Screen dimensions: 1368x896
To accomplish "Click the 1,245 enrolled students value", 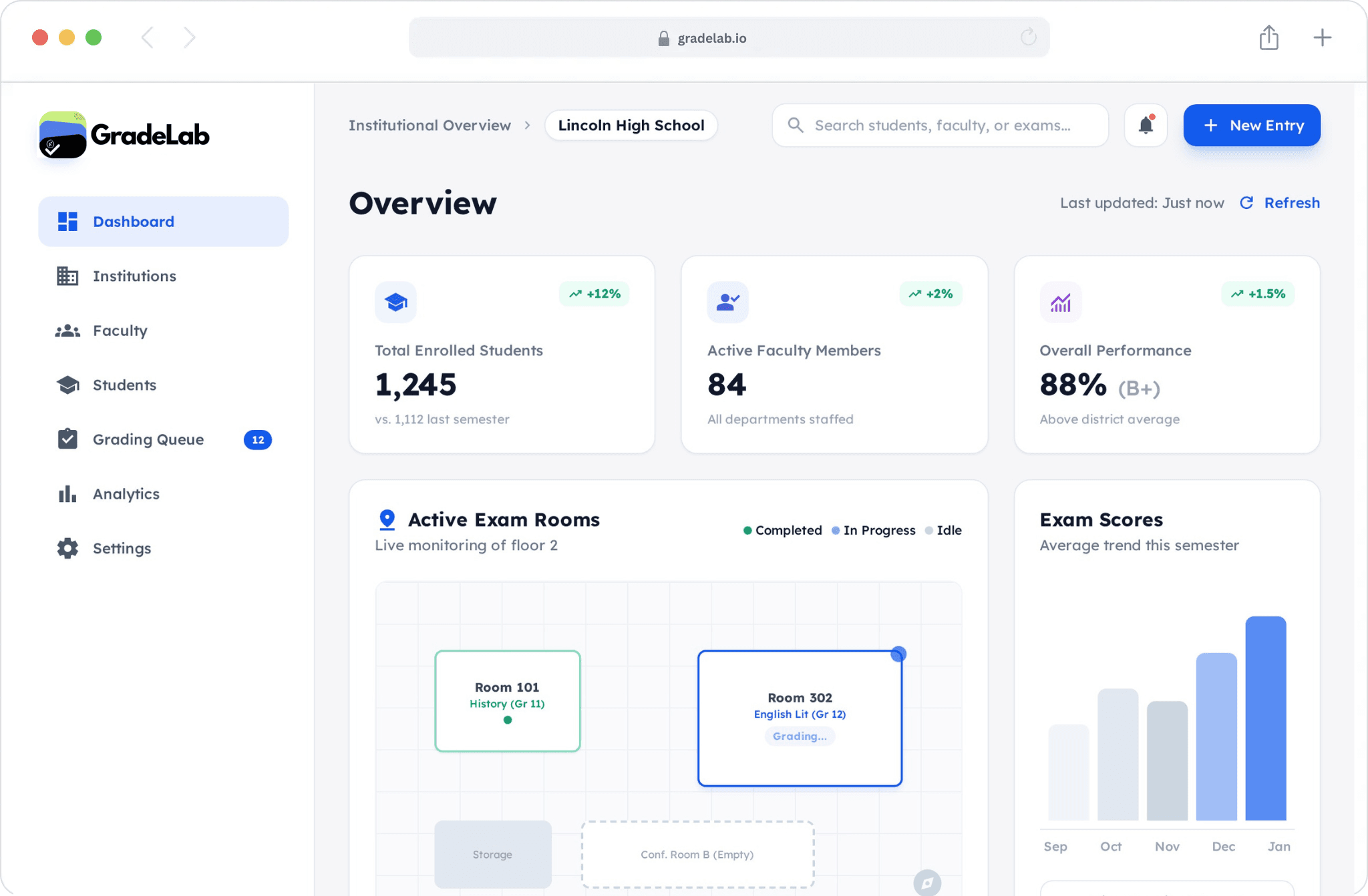I will tap(415, 385).
